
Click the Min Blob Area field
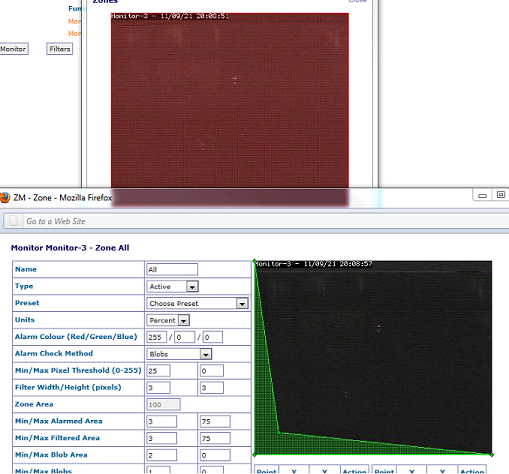[x=162, y=455]
